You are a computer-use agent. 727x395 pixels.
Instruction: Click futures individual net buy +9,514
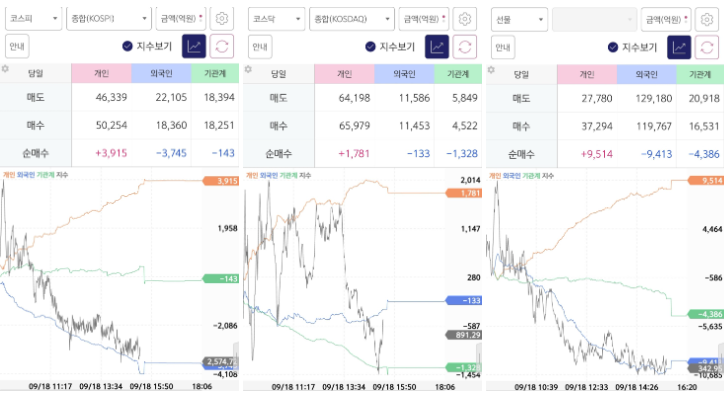point(597,154)
